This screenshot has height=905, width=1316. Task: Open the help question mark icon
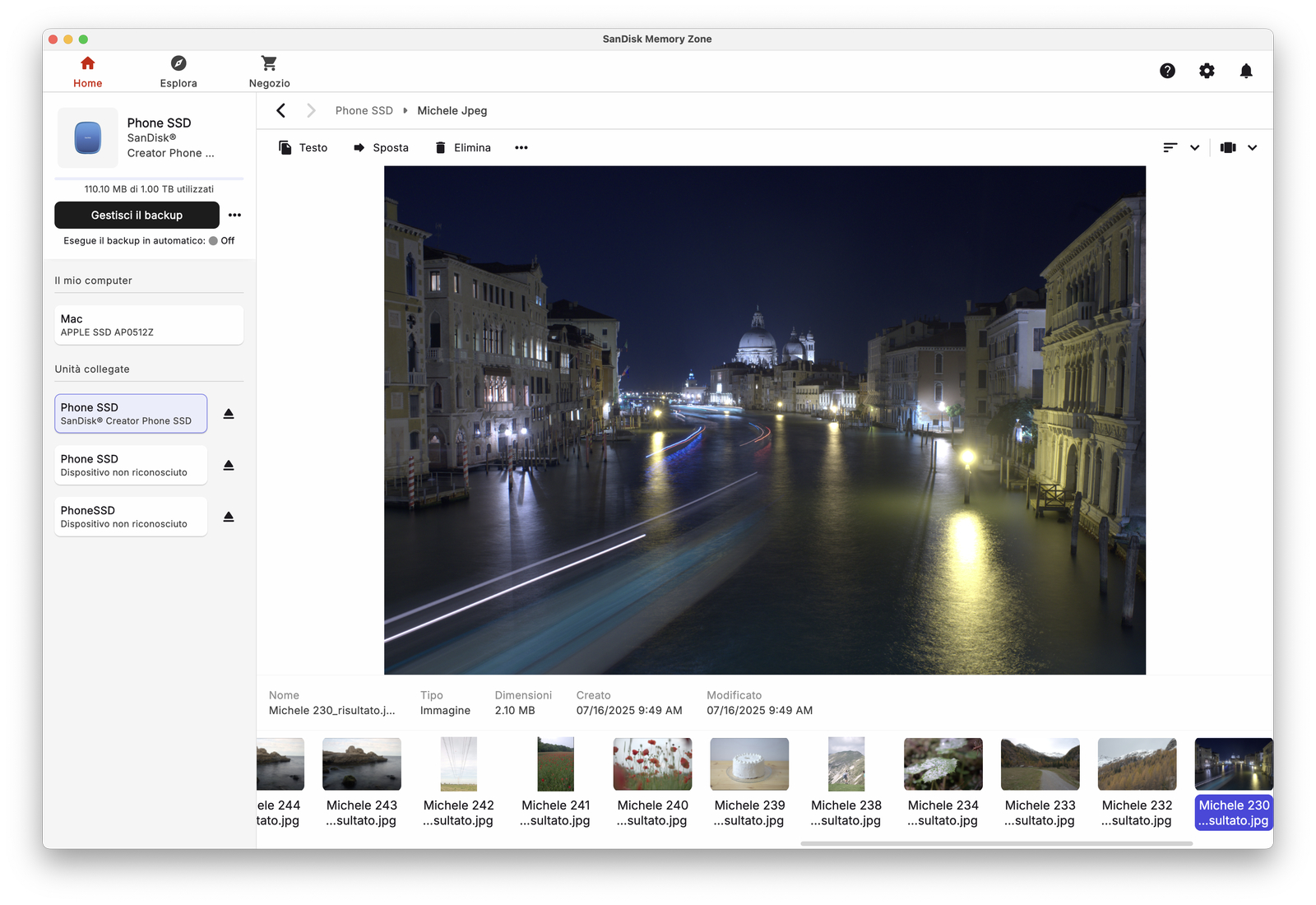pyautogui.click(x=1167, y=71)
